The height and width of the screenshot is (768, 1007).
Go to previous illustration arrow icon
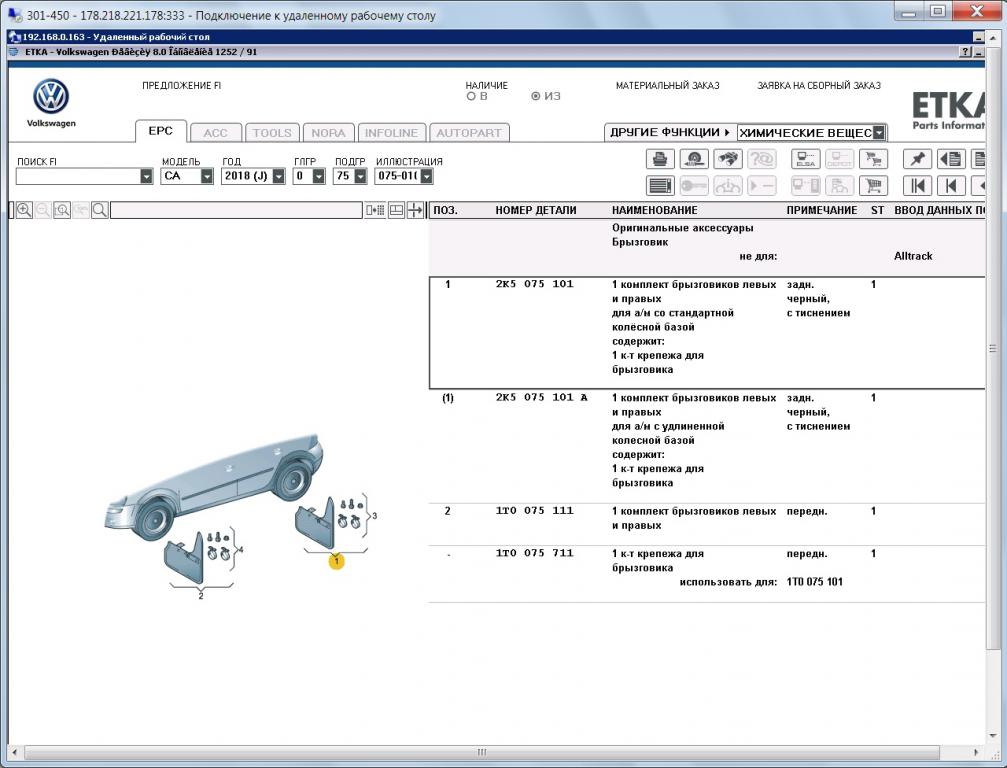(x=951, y=186)
